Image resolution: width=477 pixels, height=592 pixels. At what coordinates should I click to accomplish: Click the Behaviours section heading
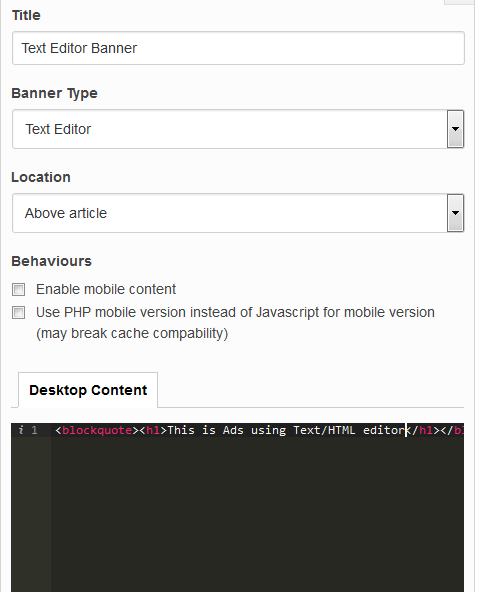click(51, 261)
